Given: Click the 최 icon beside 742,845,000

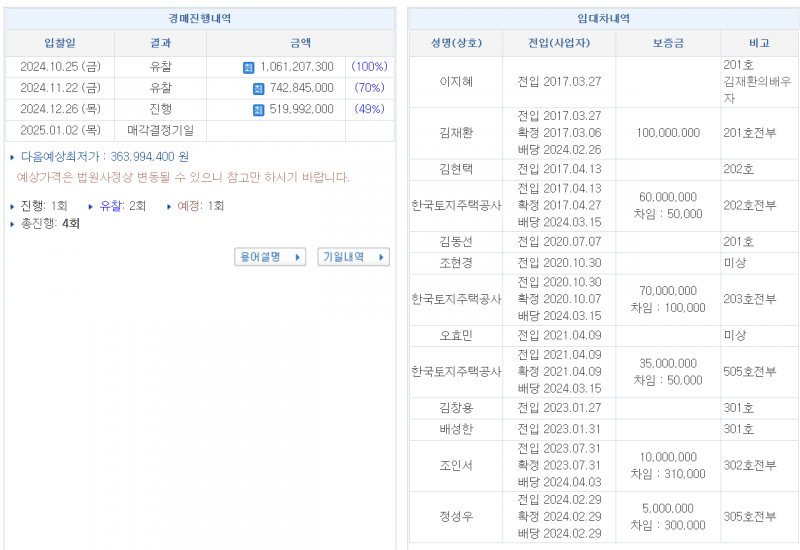Looking at the screenshot, I should [x=258, y=88].
